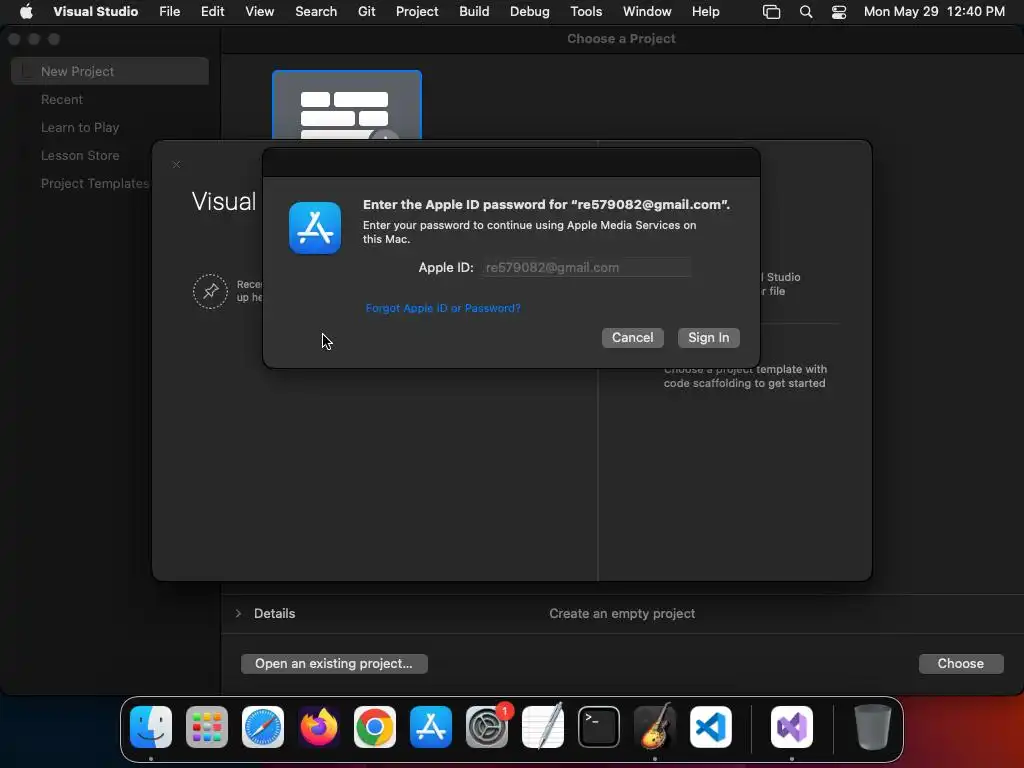Close the Visual Studio start window
Image resolution: width=1024 pixels, height=768 pixels.
(176, 165)
